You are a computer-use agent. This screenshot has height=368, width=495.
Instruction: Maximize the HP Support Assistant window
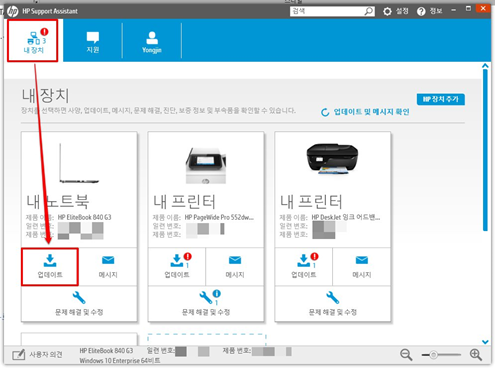coord(468,9)
